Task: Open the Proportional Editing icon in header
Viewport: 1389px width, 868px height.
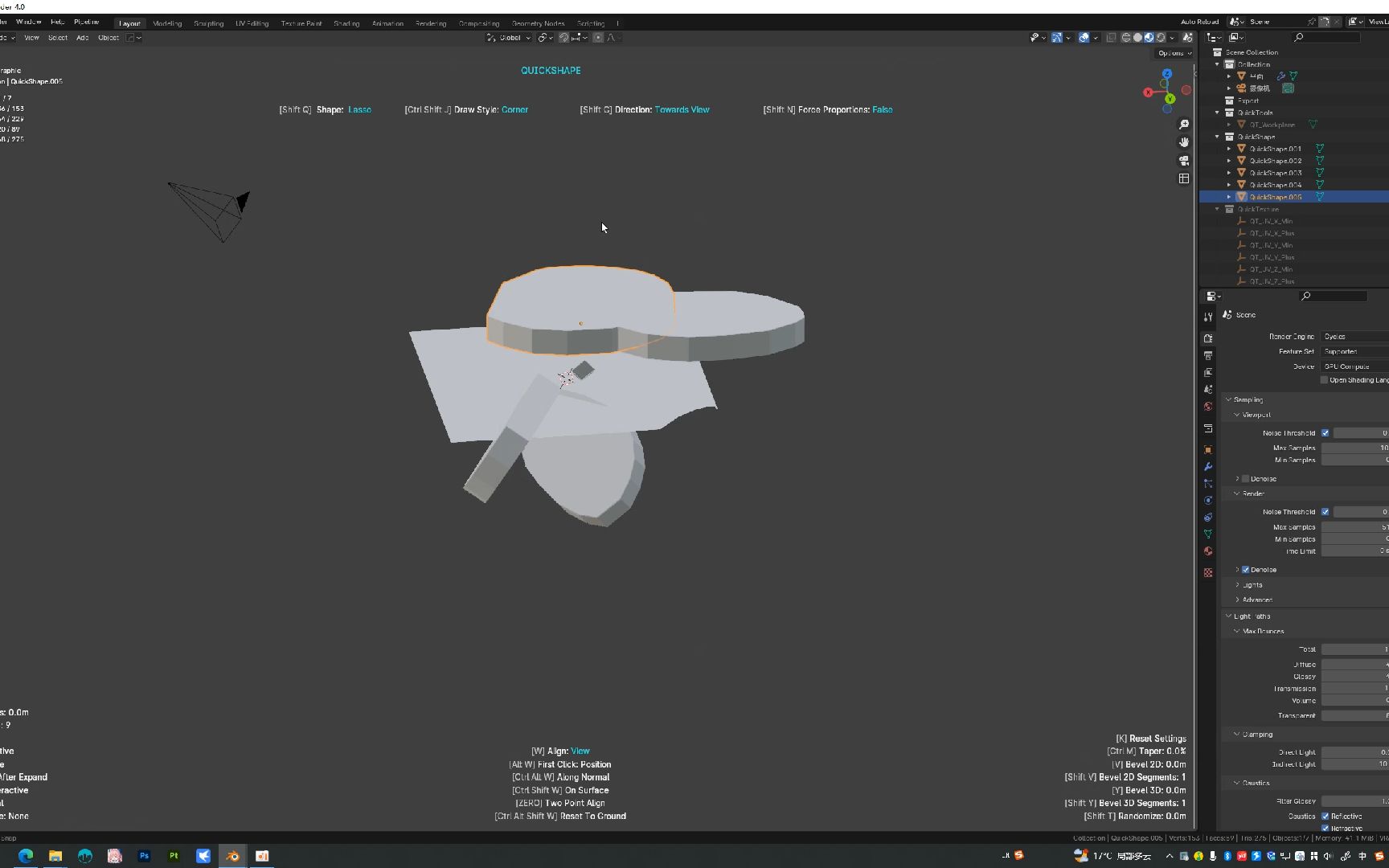Action: coord(598,37)
